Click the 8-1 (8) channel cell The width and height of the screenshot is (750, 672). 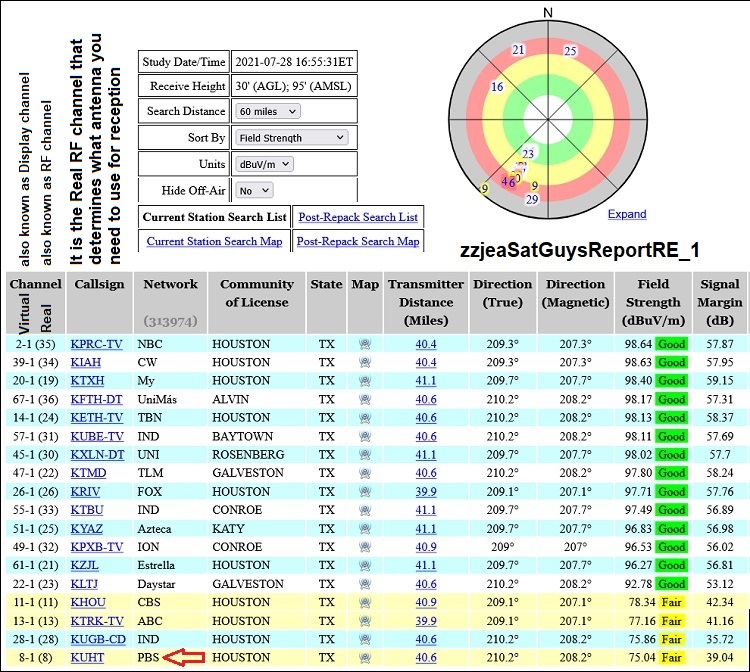click(35, 658)
